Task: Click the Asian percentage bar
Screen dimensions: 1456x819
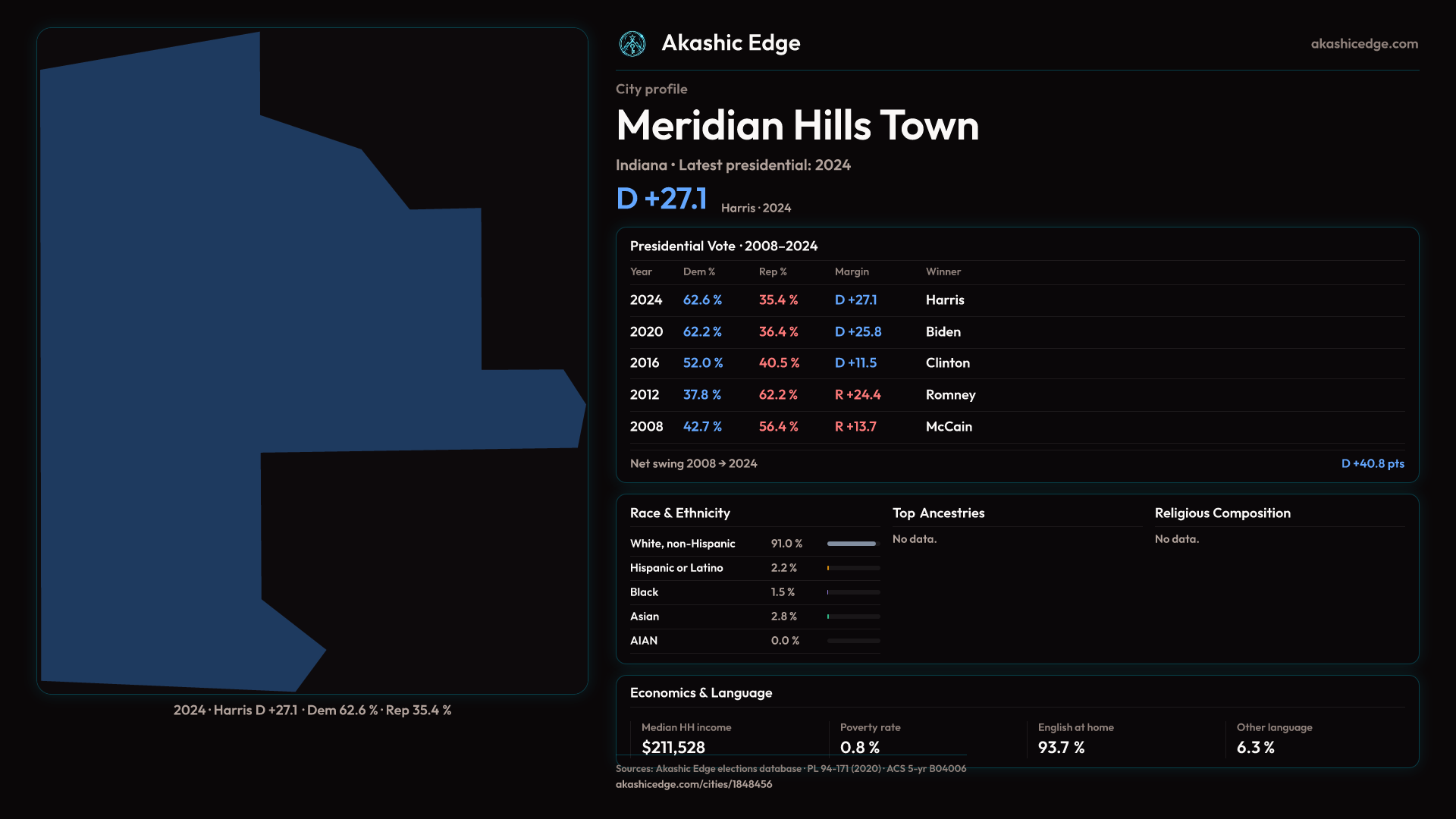Action: 852,617
